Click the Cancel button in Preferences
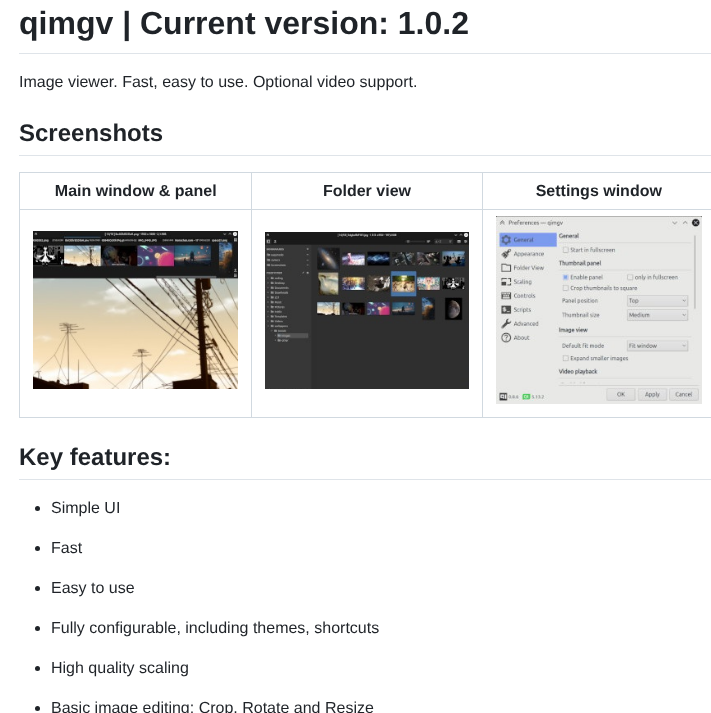This screenshot has width=711, height=713. 683,394
